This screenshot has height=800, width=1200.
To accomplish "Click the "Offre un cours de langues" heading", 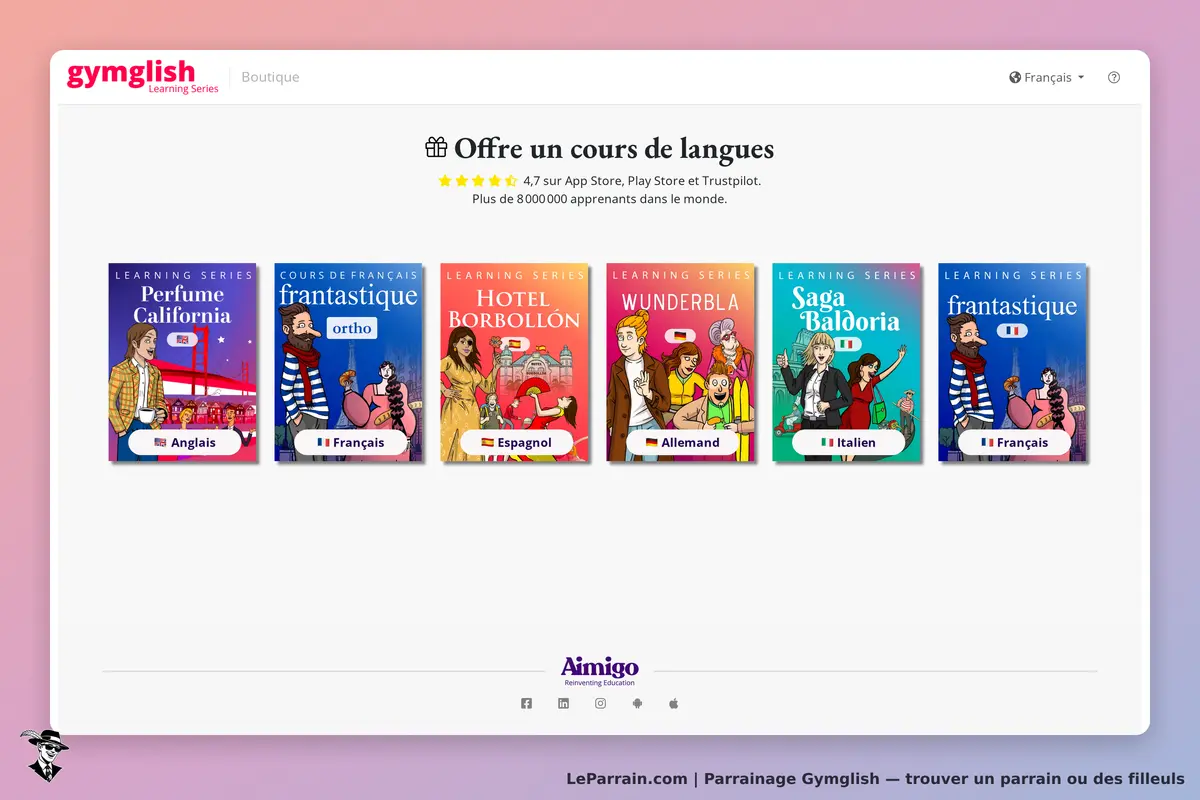I will pyautogui.click(x=614, y=149).
